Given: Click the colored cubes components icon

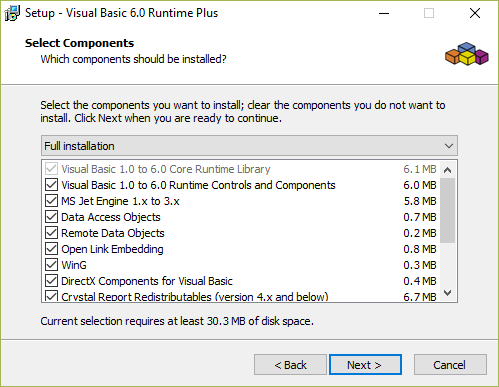Looking at the screenshot, I should [467, 54].
